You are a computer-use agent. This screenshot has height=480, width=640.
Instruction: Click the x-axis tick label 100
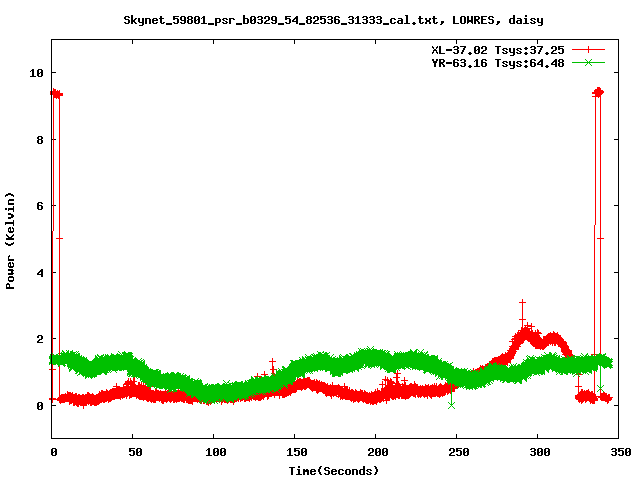coord(216,452)
